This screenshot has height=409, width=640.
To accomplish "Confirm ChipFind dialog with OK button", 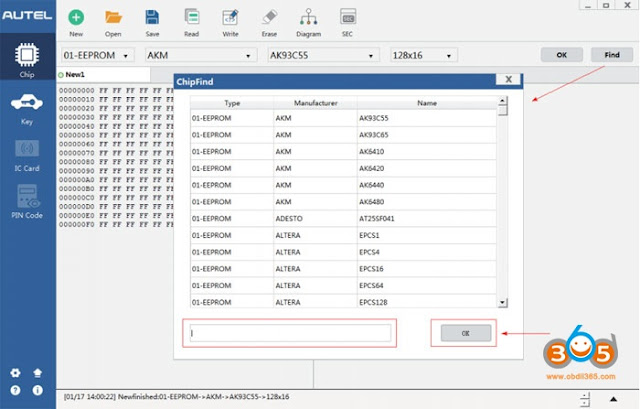I will 466,333.
